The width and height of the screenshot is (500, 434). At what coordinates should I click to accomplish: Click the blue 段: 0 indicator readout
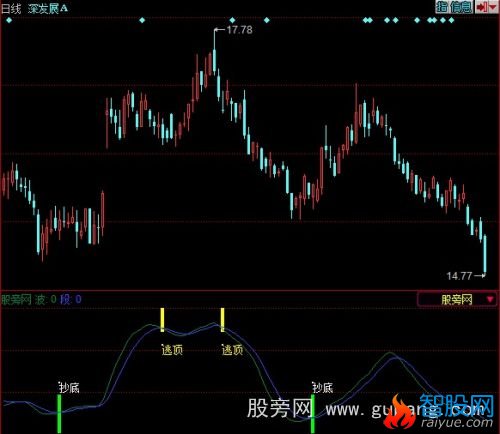tap(71, 299)
